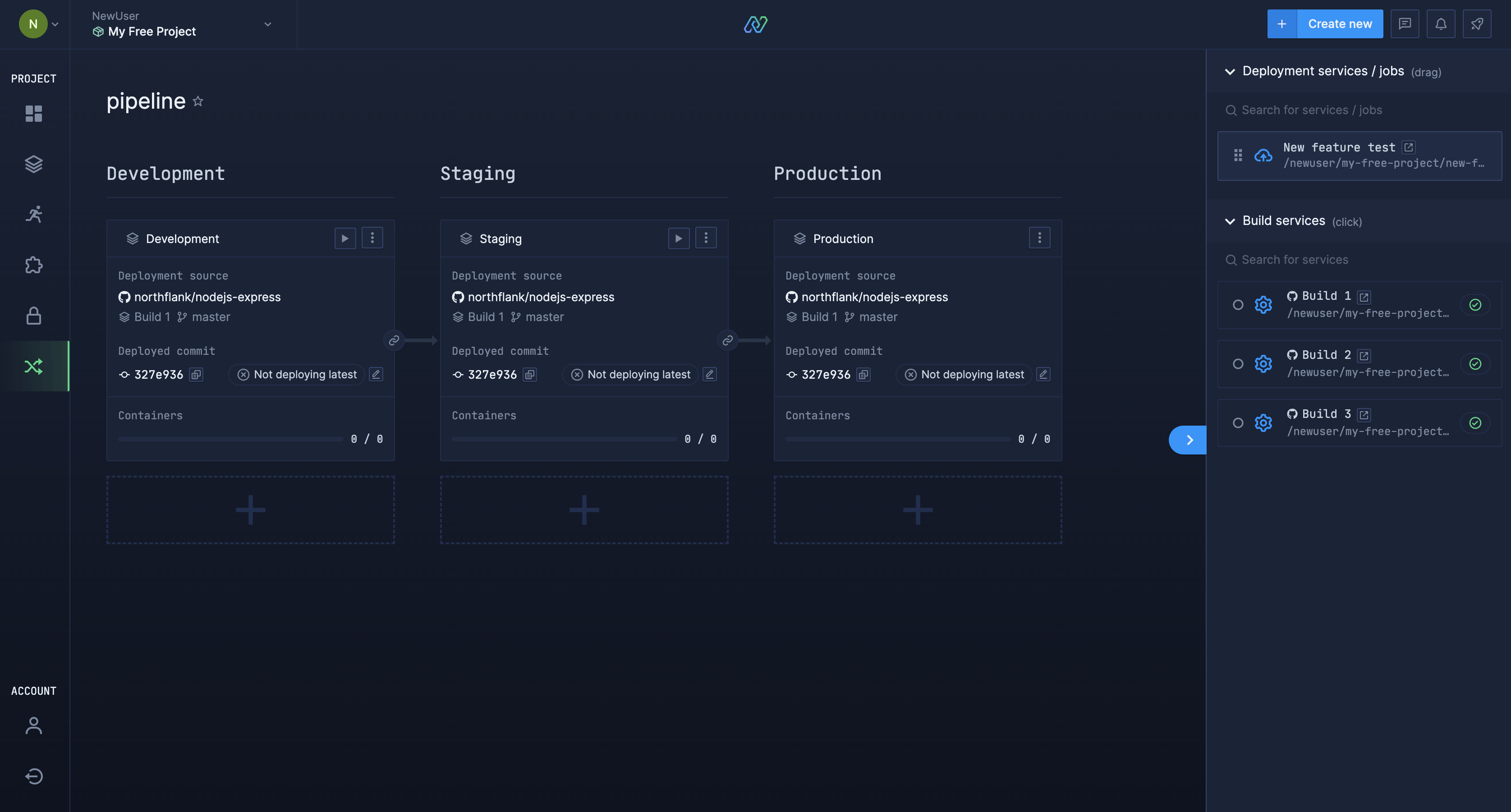Click the link icon between Development and Staging

tap(394, 340)
